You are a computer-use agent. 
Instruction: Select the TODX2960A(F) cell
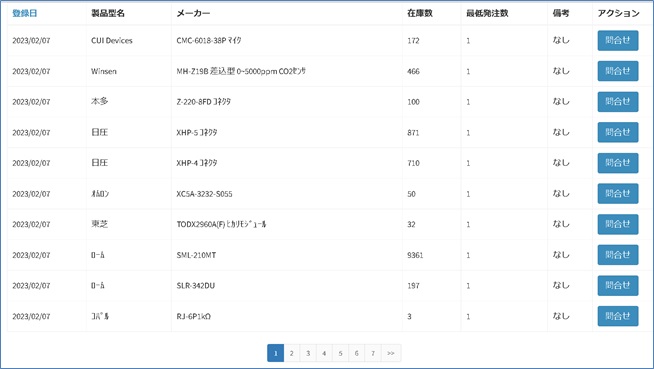(x=221, y=224)
